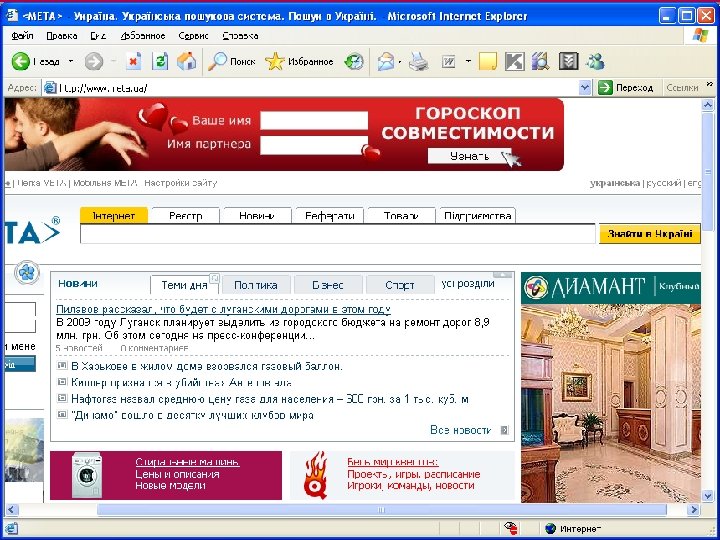The width and height of the screenshot is (720, 540).
Task: Click the Узнать button in horoscope banner
Action: (x=469, y=156)
